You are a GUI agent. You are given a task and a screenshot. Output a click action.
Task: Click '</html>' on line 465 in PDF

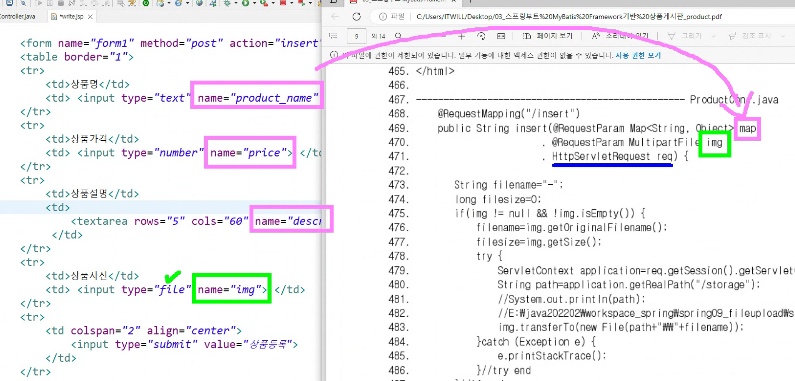tap(435, 71)
